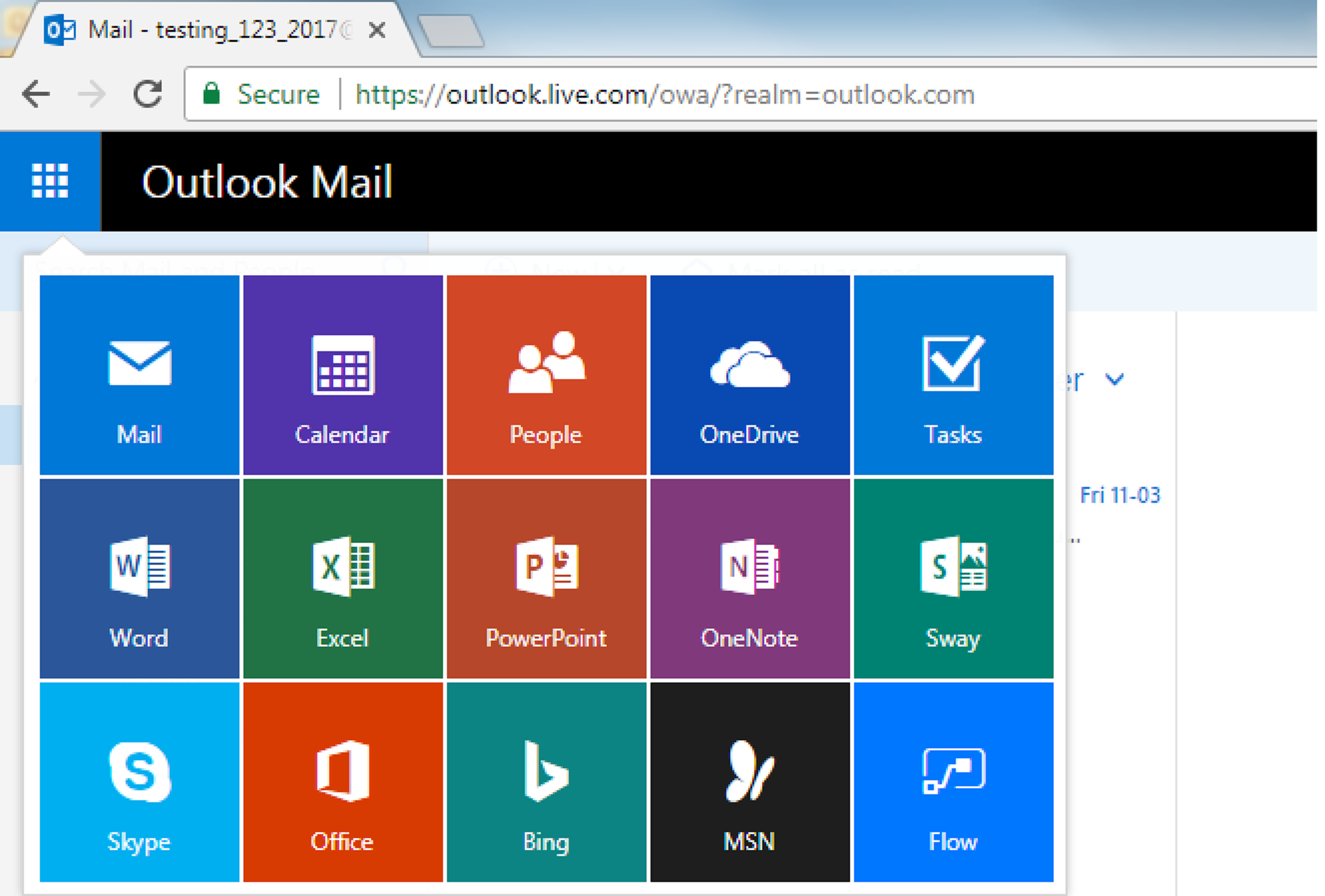Click the Outlook Mail header title
The image size is (1325, 896).
click(267, 183)
